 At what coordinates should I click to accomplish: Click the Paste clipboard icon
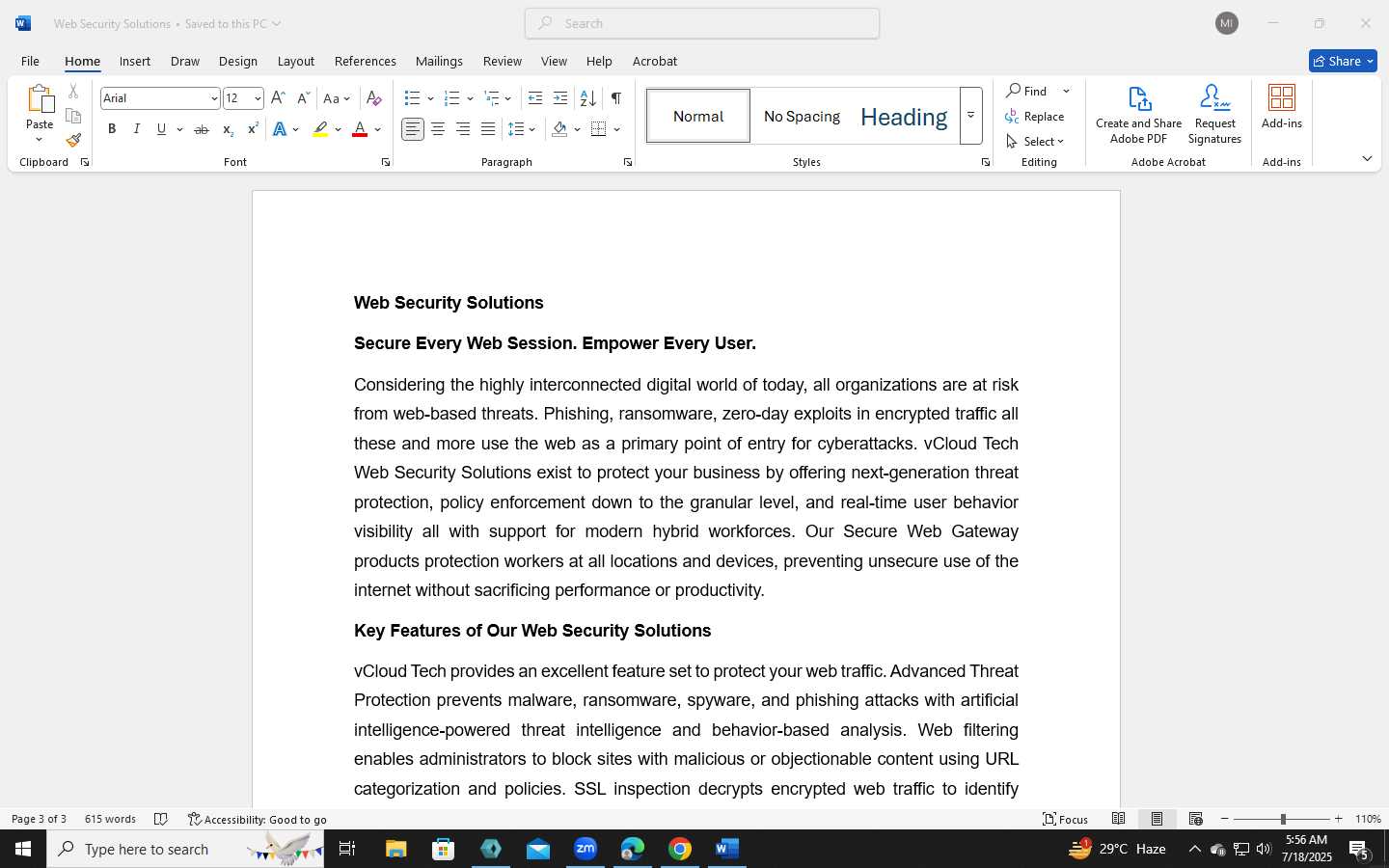40,99
